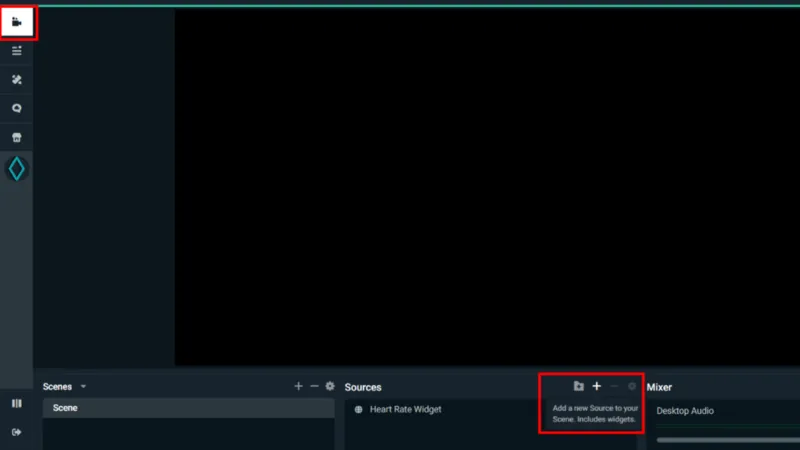
Task: Expand the Scenes collection dropdown arrow
Action: [x=83, y=387]
